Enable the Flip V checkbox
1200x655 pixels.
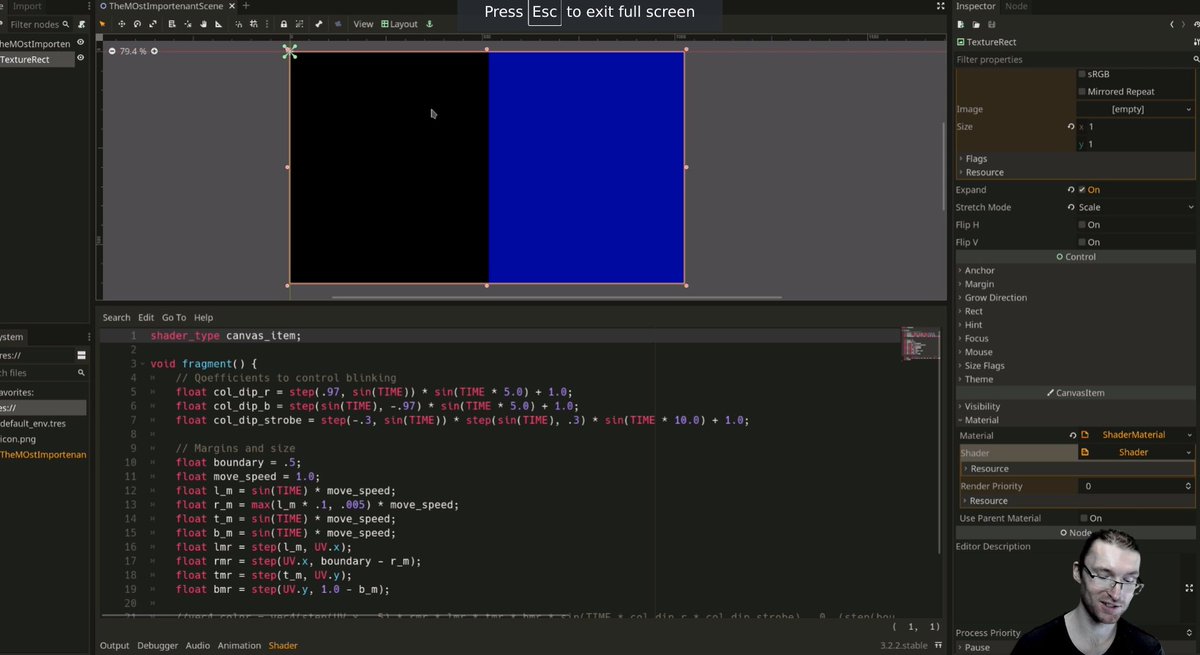point(1082,242)
